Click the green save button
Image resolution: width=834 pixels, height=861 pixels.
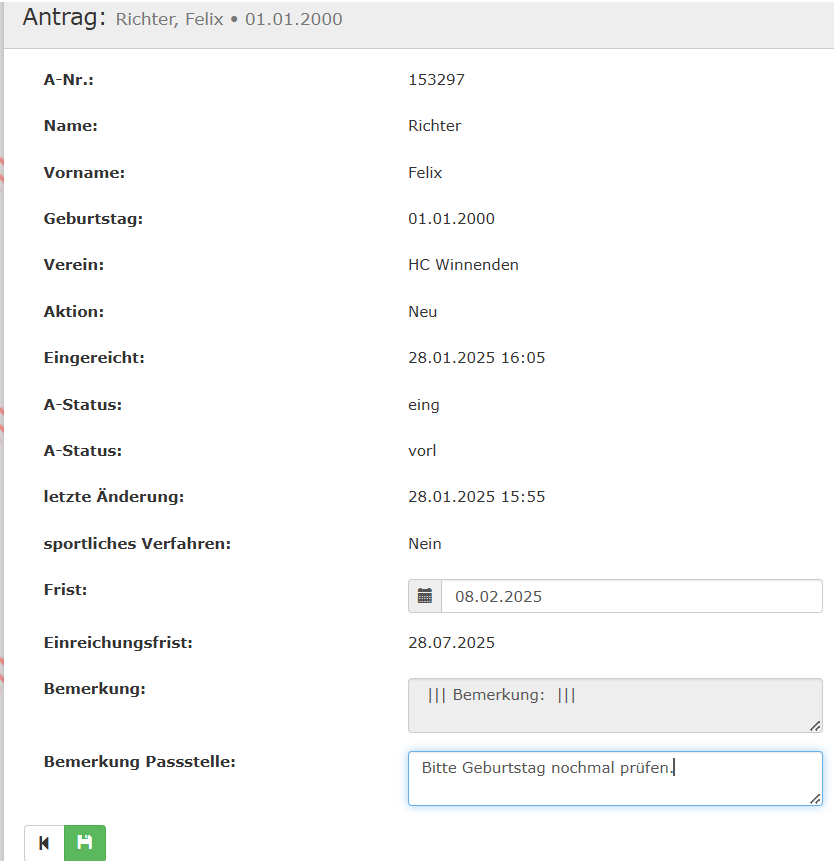(85, 843)
